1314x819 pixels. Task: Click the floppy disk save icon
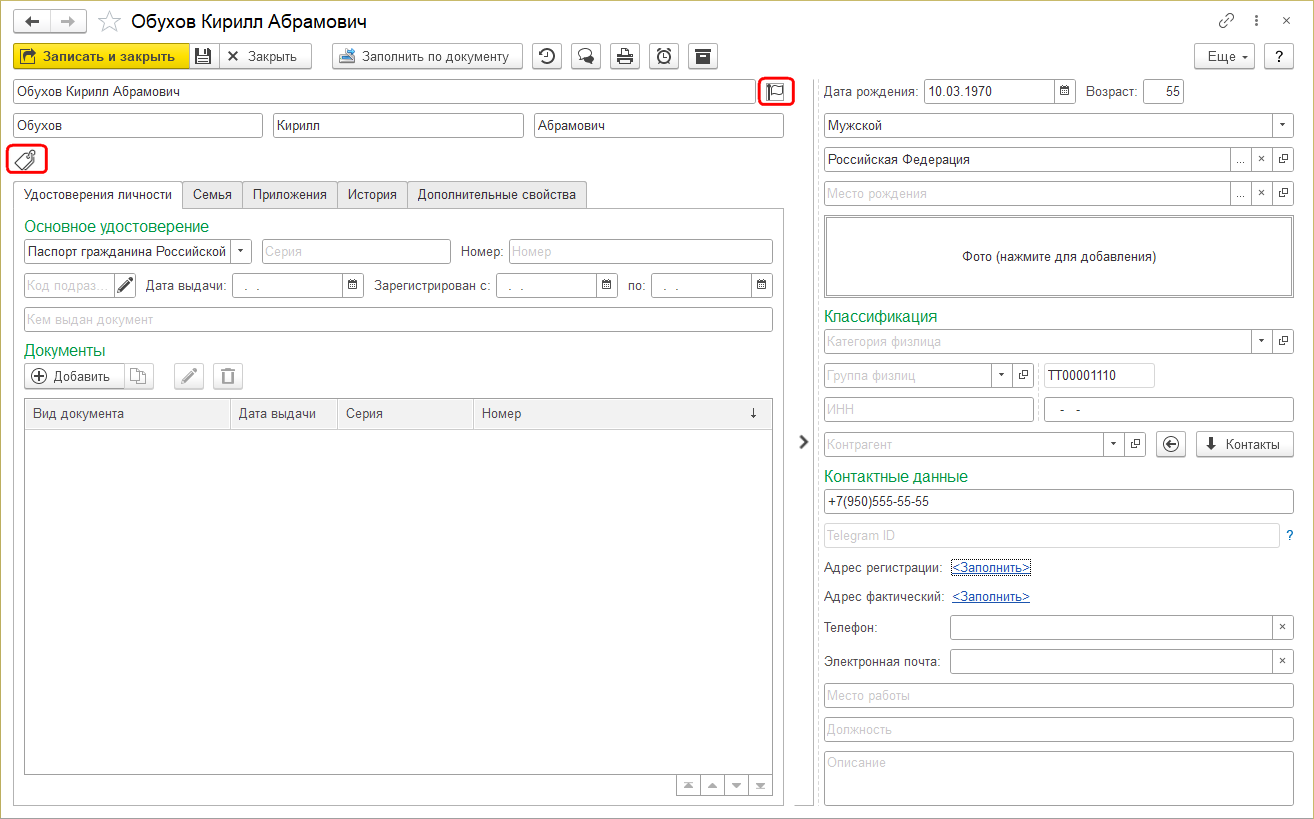pos(203,56)
